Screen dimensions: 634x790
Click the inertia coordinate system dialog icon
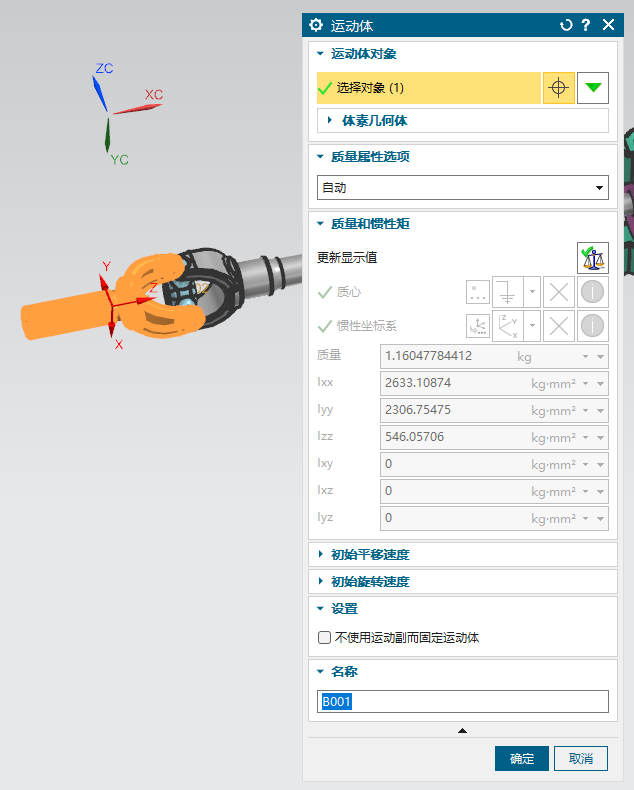[479, 325]
